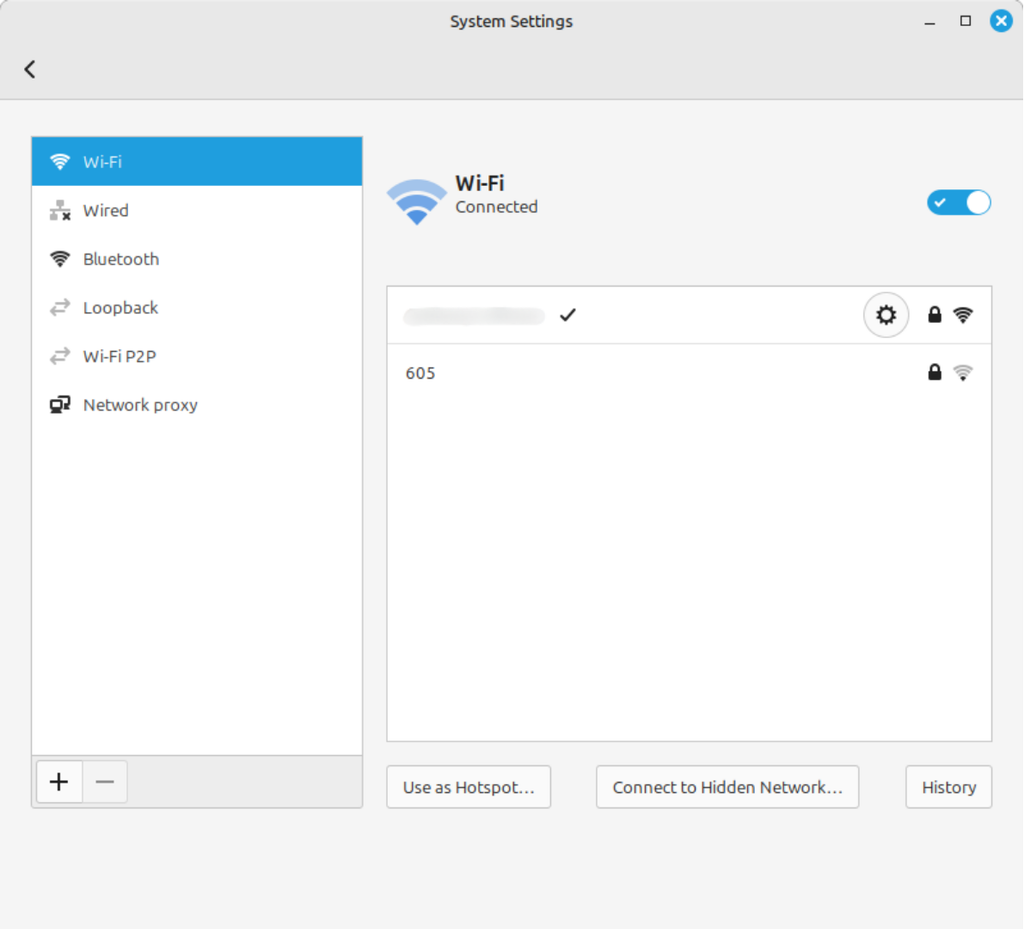This screenshot has width=1024, height=929.
Task: Turn off the Wi-Fi switch
Action: click(959, 202)
